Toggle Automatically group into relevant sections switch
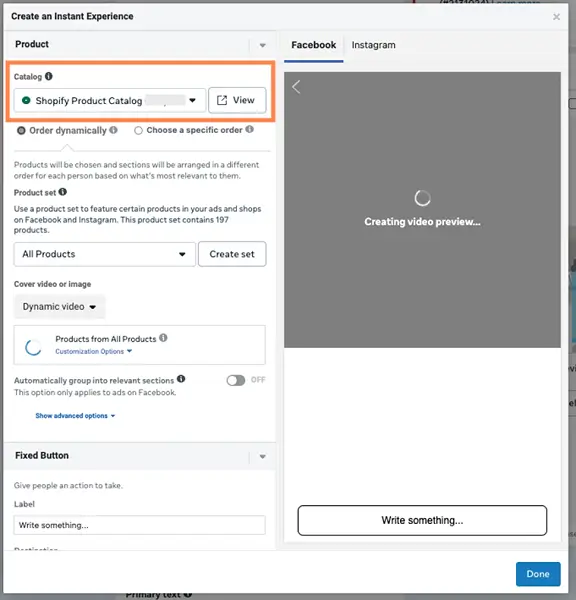The image size is (576, 600). click(236, 380)
